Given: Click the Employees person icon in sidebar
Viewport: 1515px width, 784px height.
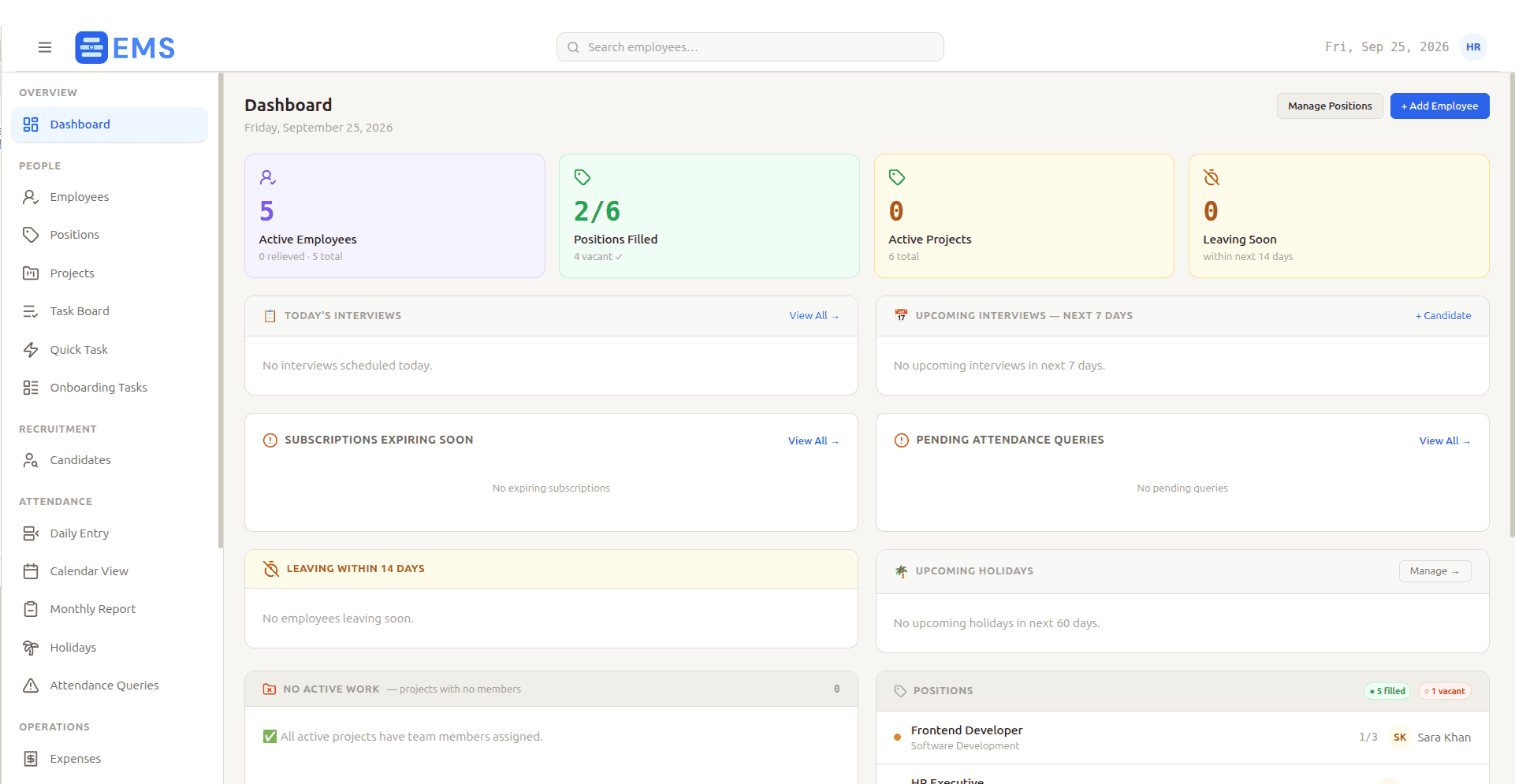Looking at the screenshot, I should tap(31, 197).
